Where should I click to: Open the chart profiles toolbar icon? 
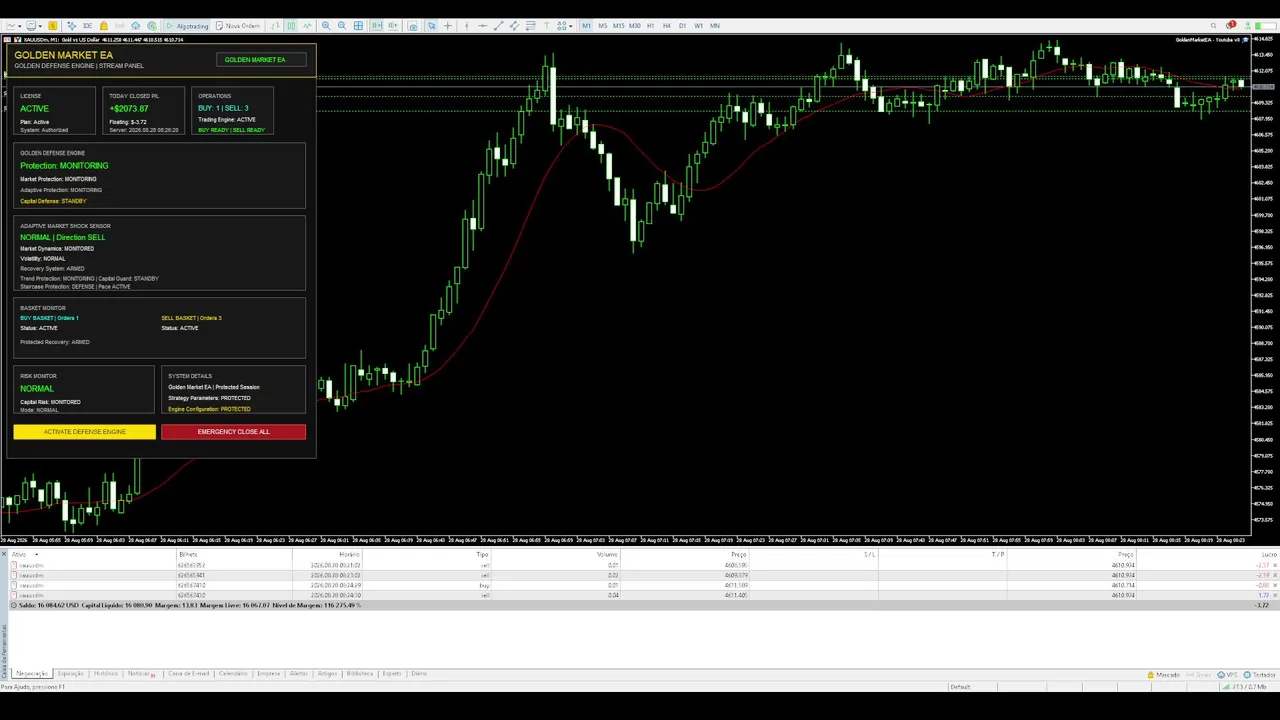(31, 26)
